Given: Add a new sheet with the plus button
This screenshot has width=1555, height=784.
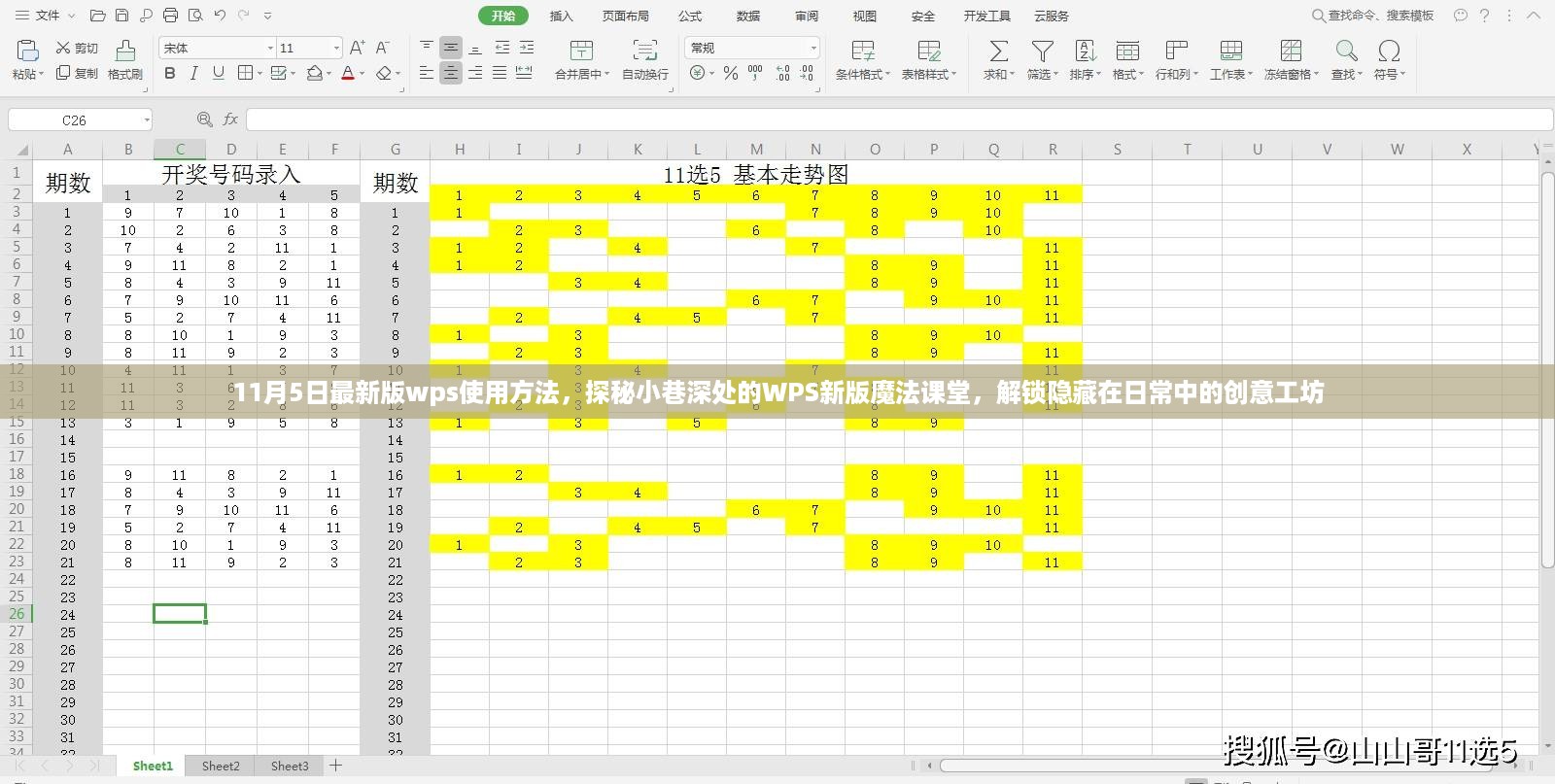Looking at the screenshot, I should pyautogui.click(x=335, y=766).
